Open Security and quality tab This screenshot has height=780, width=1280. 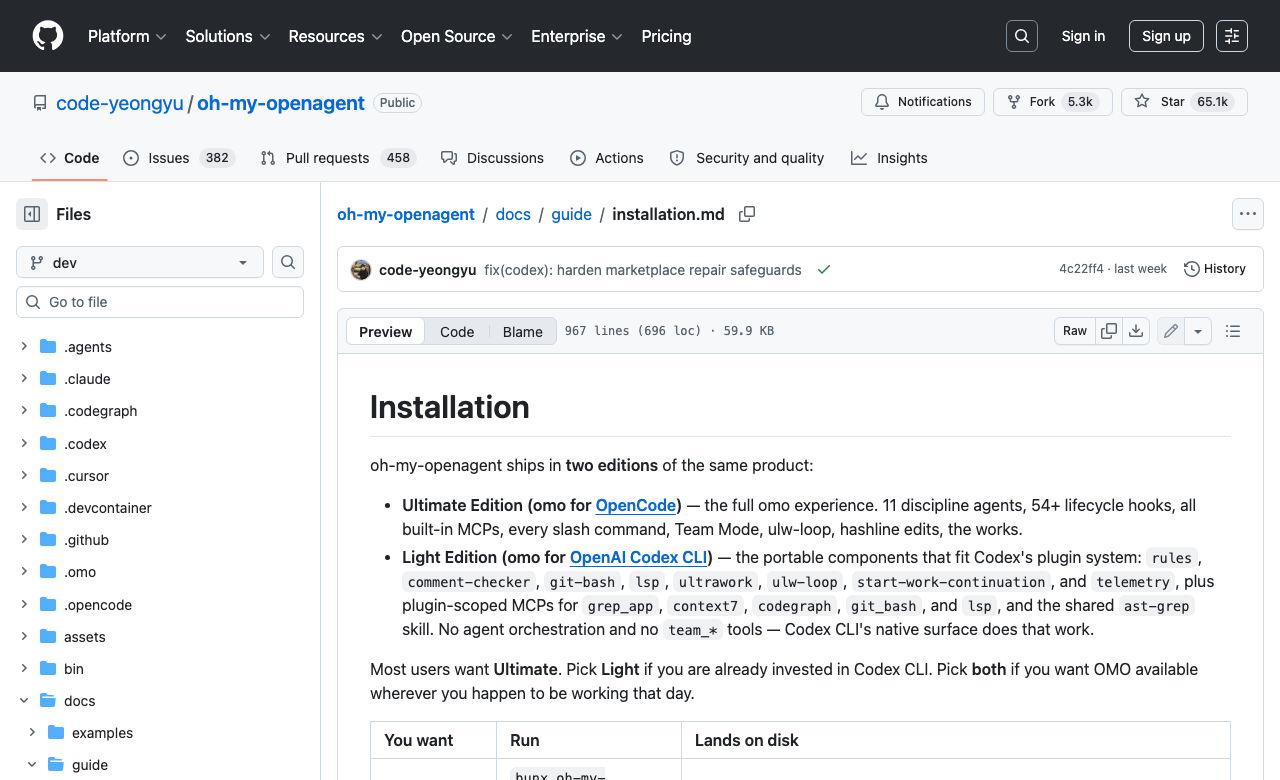coord(747,158)
